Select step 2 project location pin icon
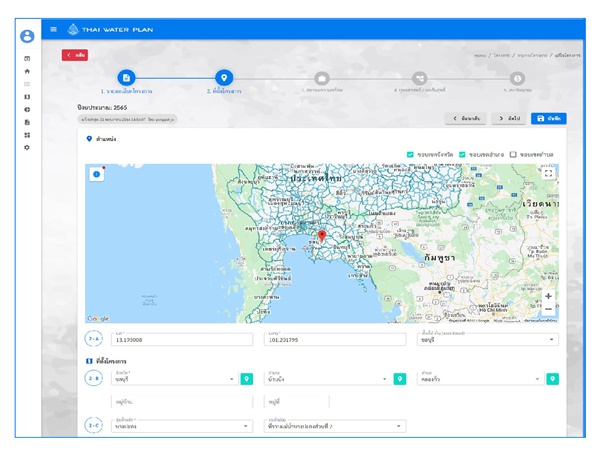Image resolution: width=600 pixels, height=450 pixels. 224,78
